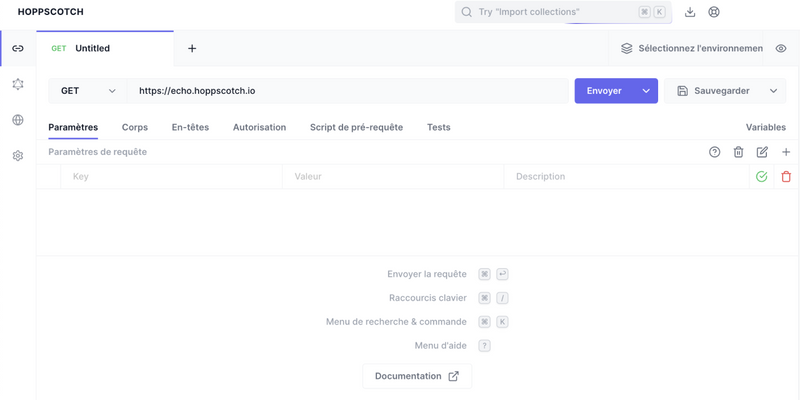Viewport: 800px width, 400px height.
Task: Click the Sauvegarder button
Action: click(713, 91)
